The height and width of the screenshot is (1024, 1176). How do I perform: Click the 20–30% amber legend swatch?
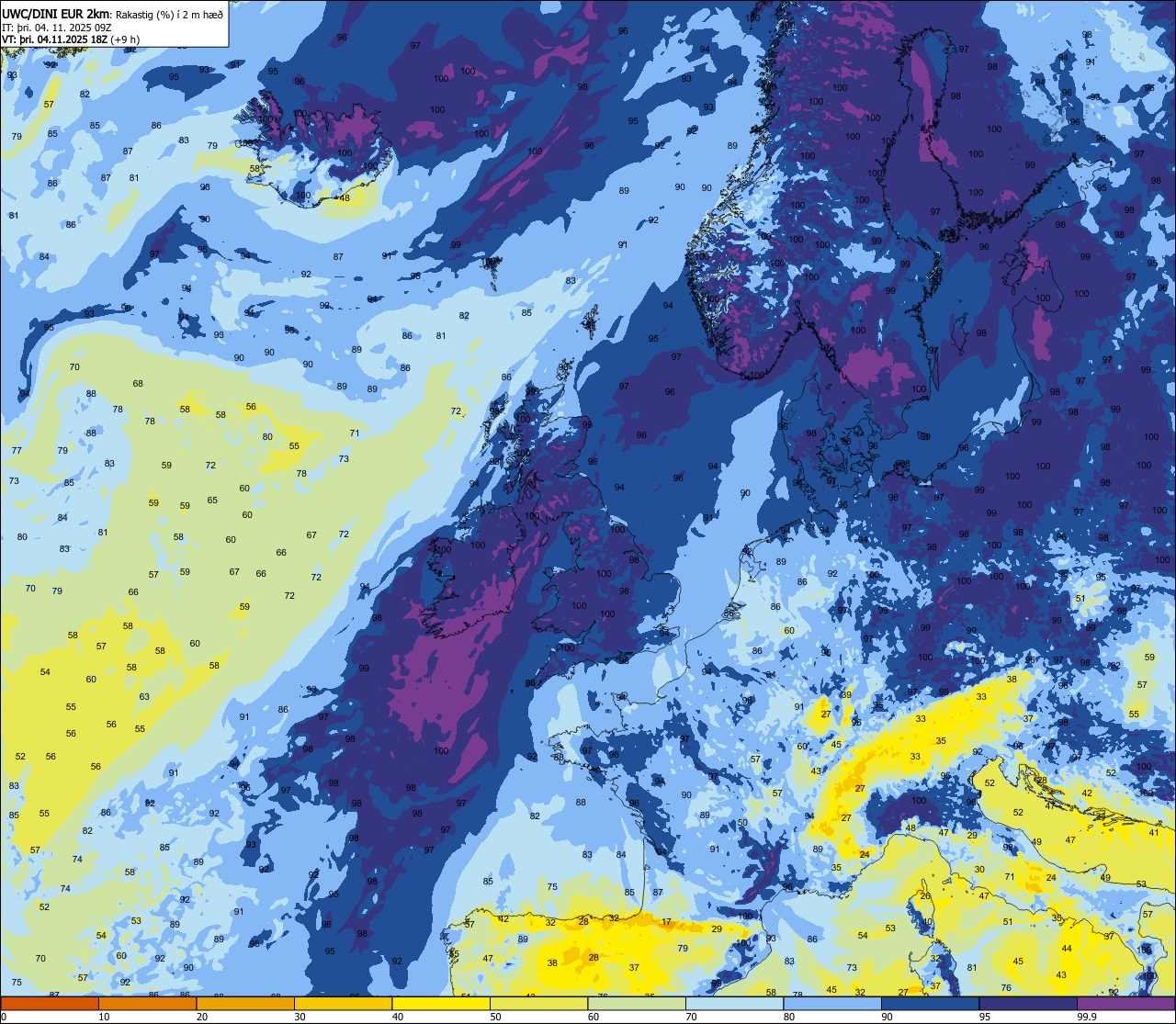245,1003
